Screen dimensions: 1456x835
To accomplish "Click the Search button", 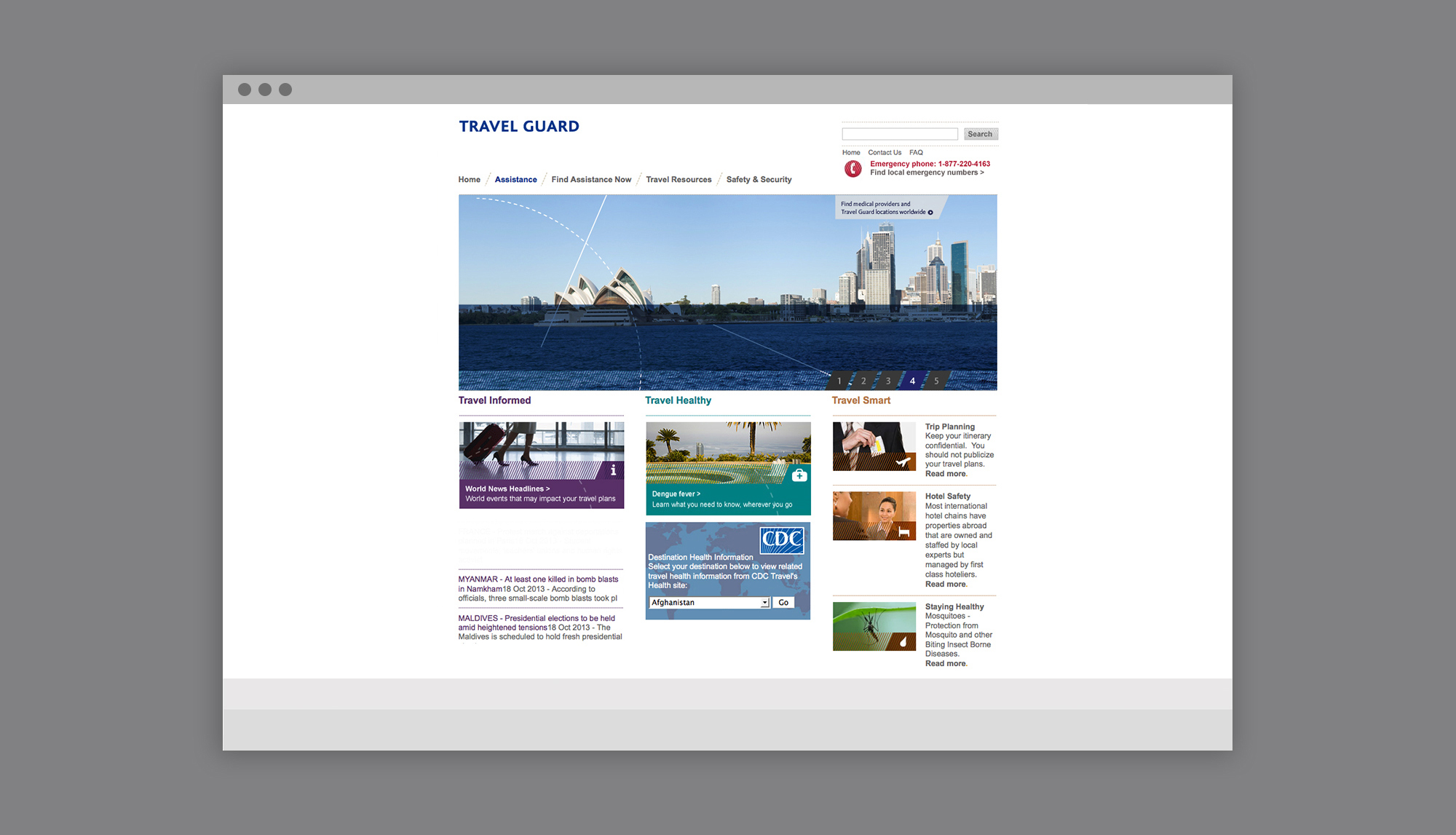I will 980,134.
